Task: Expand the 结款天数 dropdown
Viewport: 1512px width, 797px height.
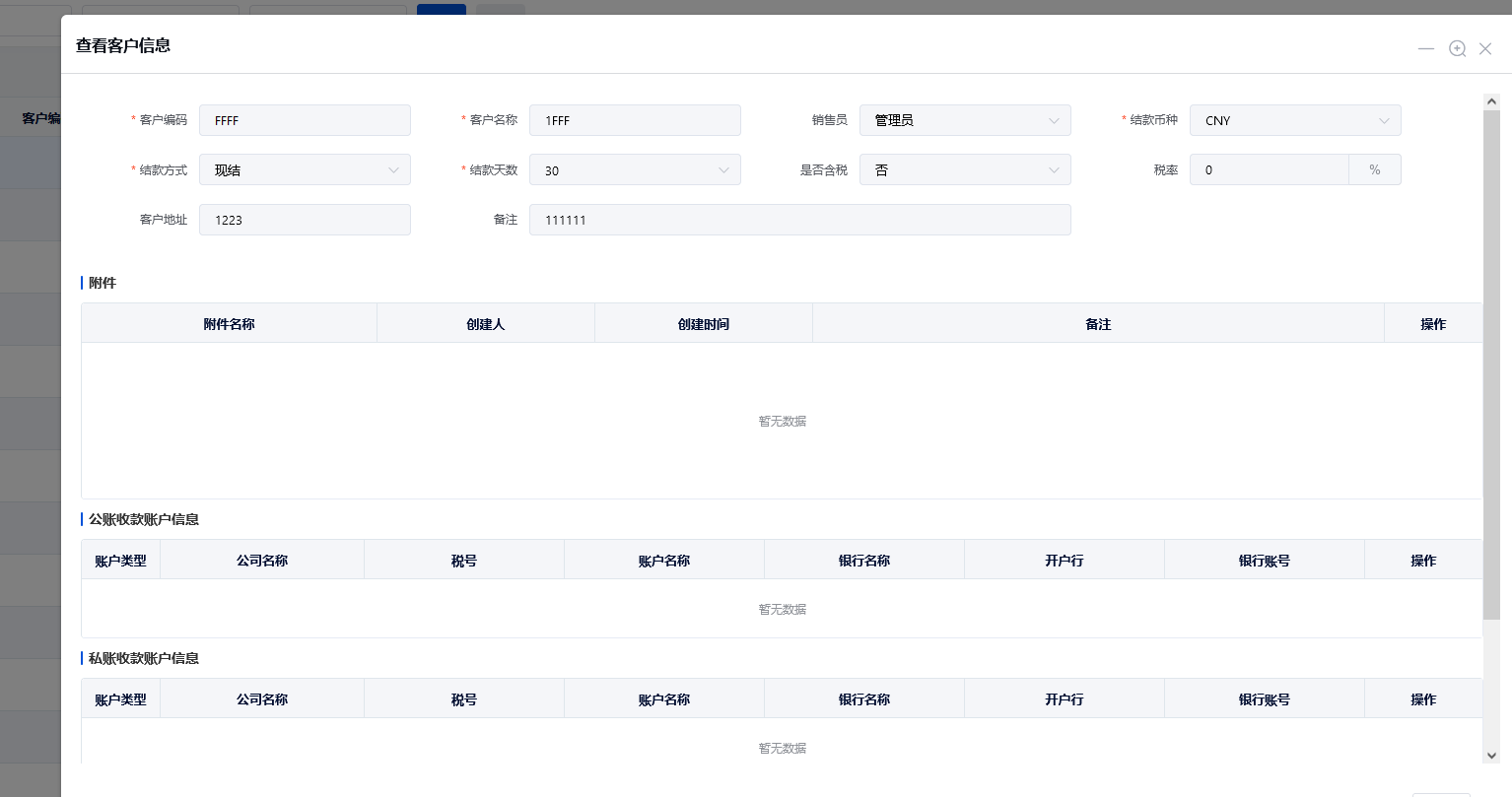Action: tap(635, 170)
